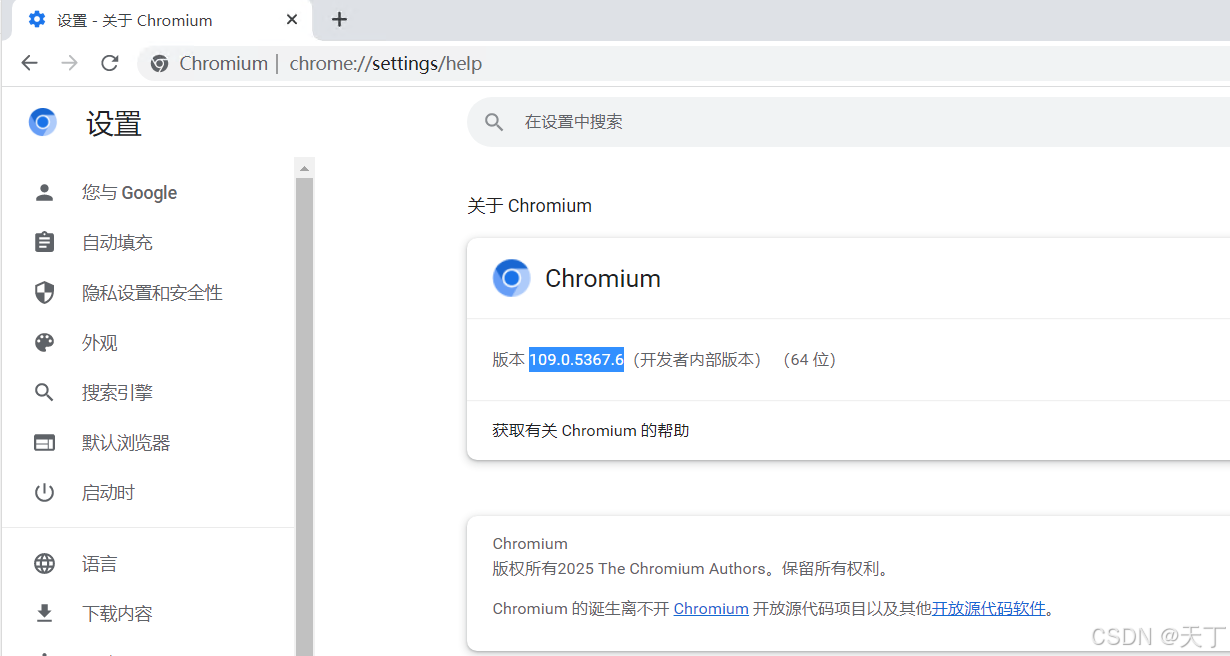
Task: Reload the page with the refresh icon
Action: (x=110, y=63)
